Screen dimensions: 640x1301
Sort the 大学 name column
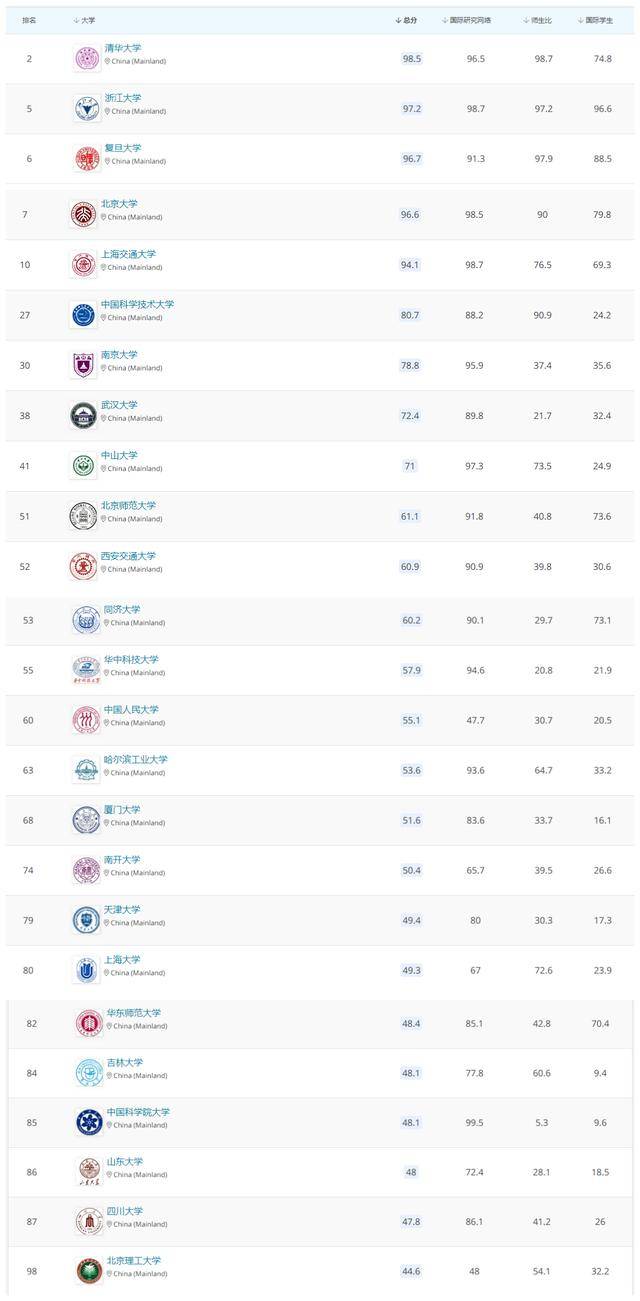(85, 20)
